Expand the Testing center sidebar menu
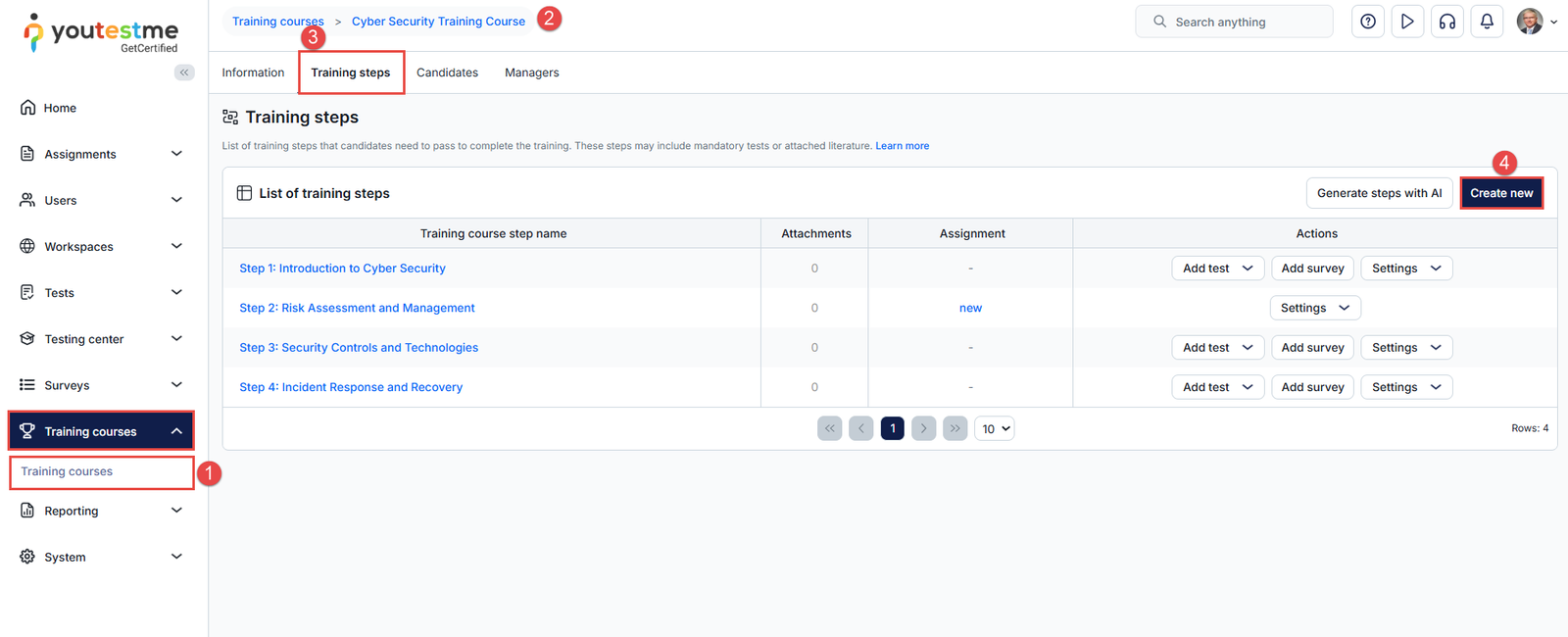Screen dimensions: 1568x637 [x=101, y=339]
